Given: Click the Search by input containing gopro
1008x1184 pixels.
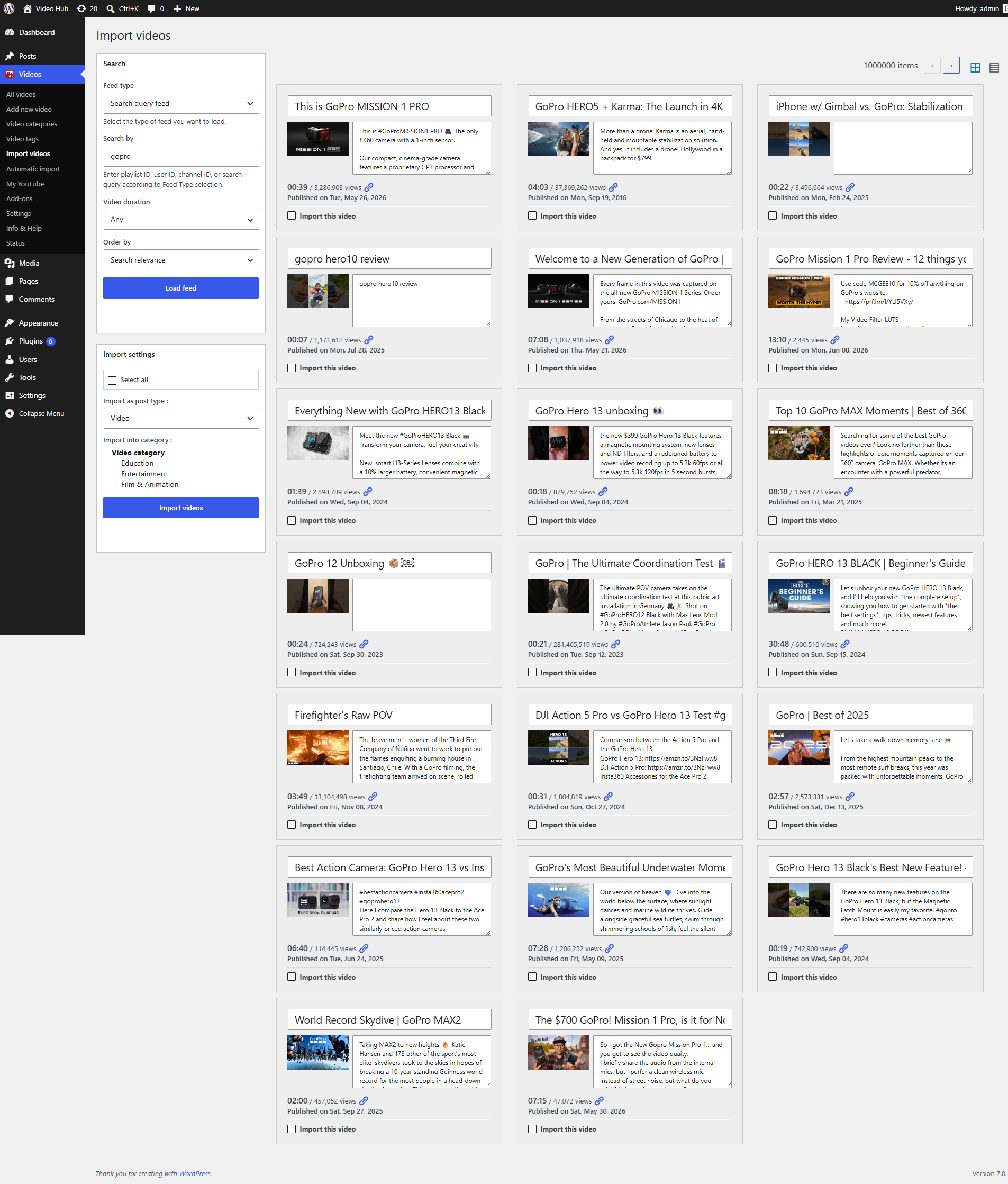Looking at the screenshot, I should coord(181,157).
